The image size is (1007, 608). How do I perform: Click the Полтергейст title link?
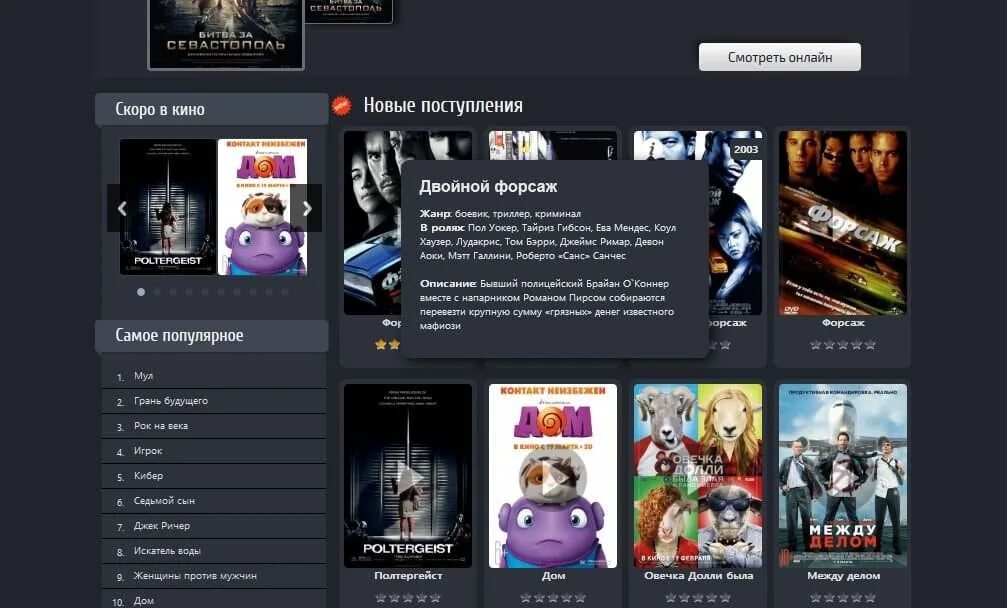tap(408, 576)
